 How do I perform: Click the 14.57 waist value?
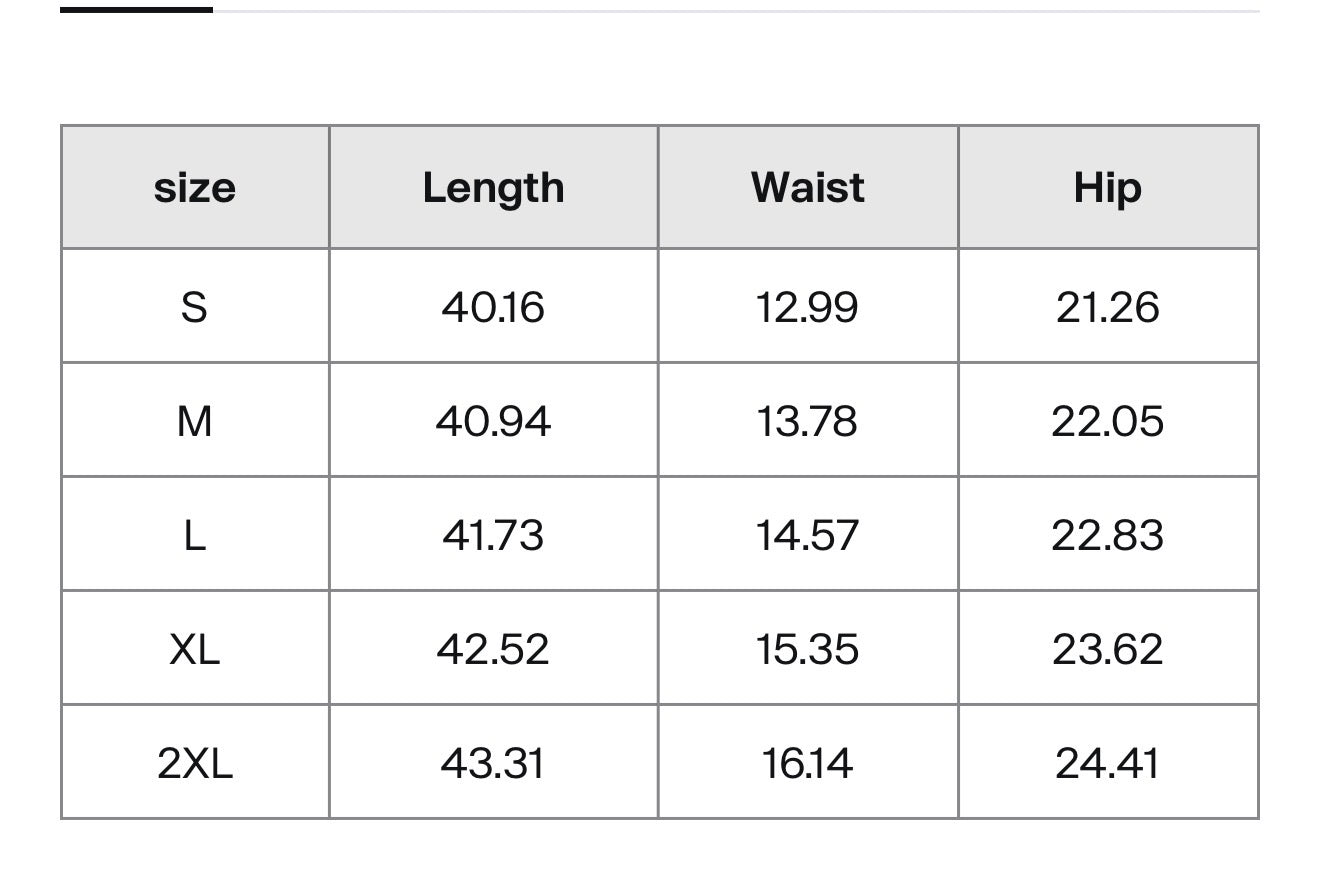(x=808, y=535)
